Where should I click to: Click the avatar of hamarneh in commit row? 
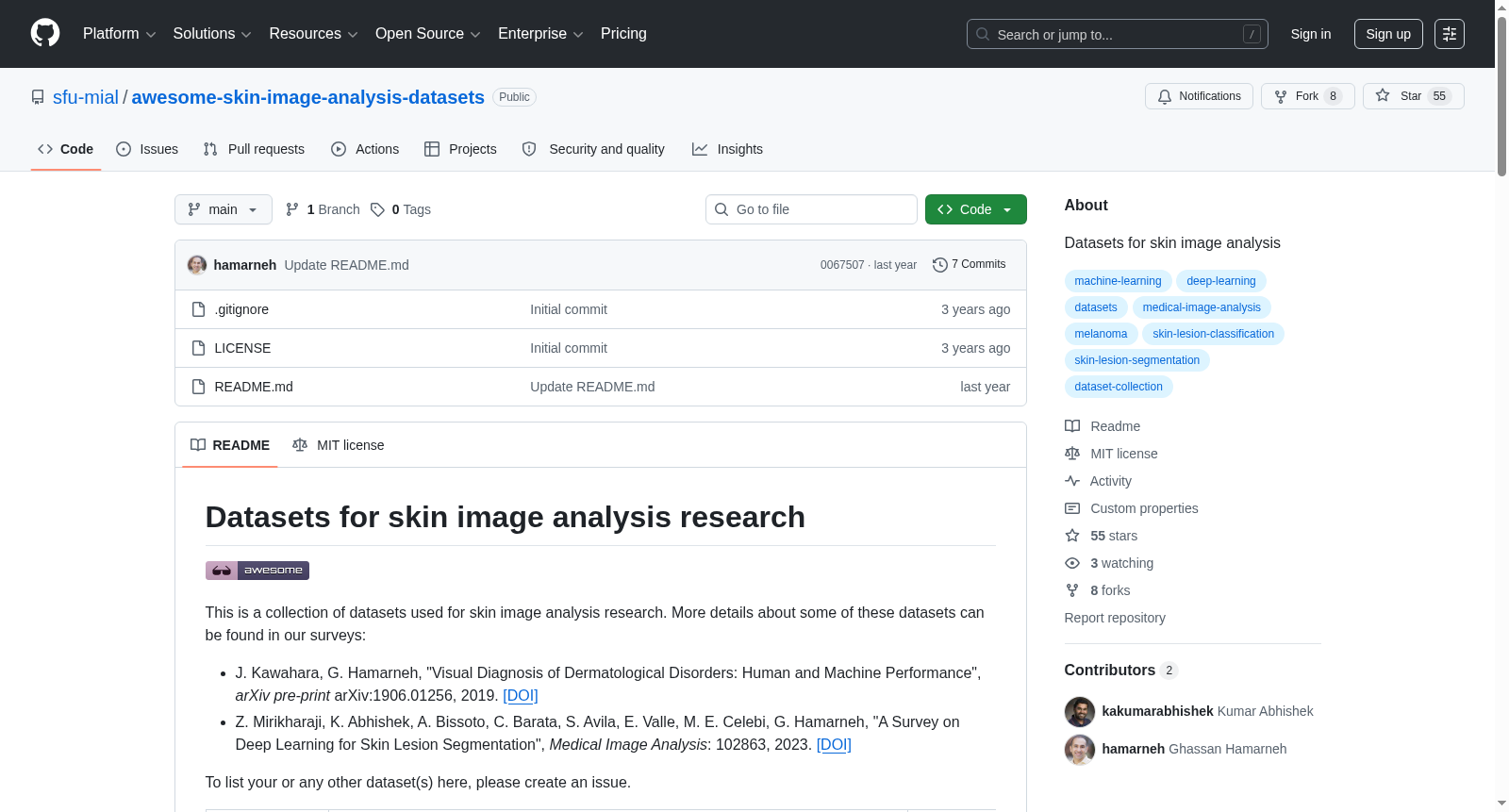pyautogui.click(x=197, y=265)
